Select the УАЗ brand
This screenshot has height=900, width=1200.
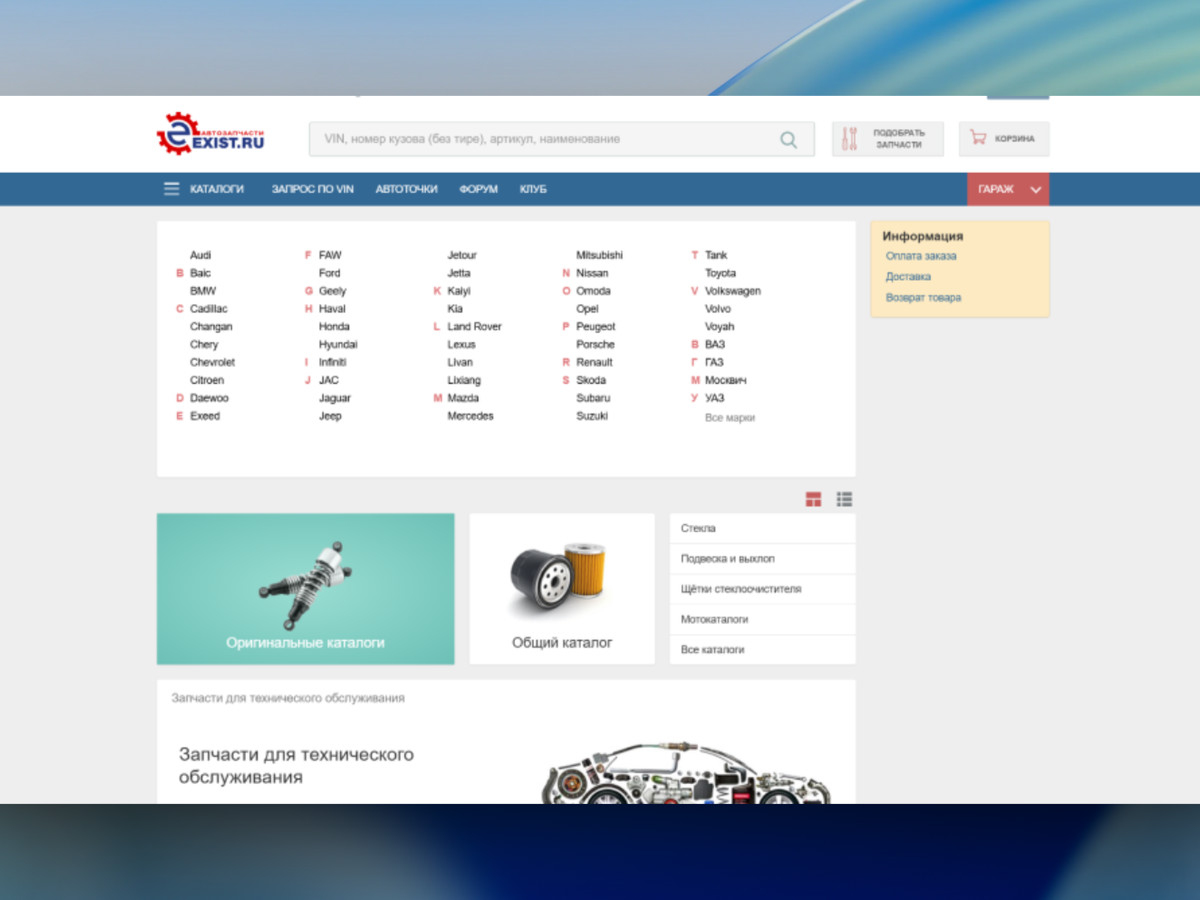click(714, 398)
